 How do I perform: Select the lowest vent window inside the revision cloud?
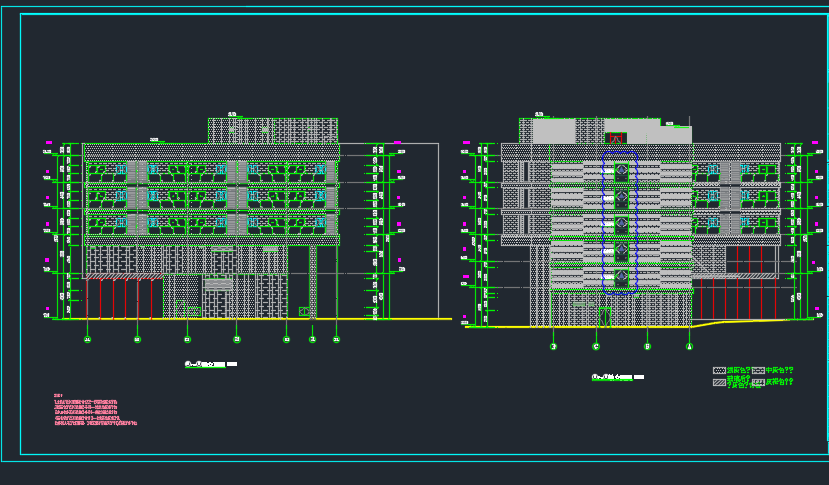pyautogui.click(x=621, y=277)
